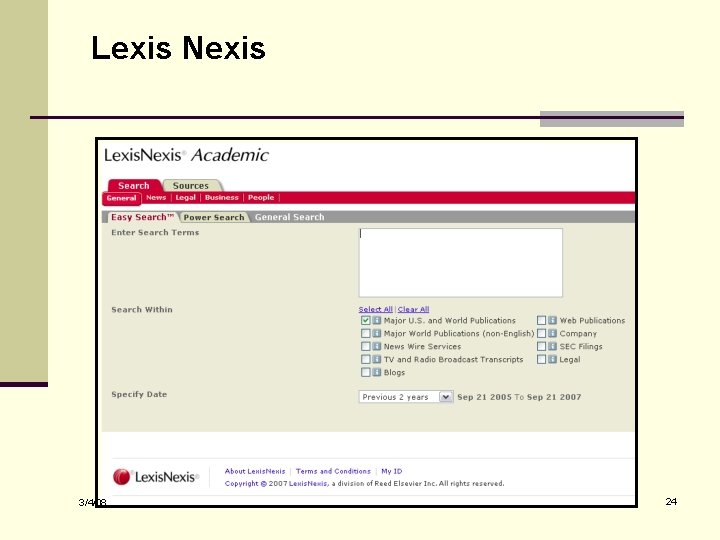
Task: Check the Legal source checkbox
Action: [541, 359]
